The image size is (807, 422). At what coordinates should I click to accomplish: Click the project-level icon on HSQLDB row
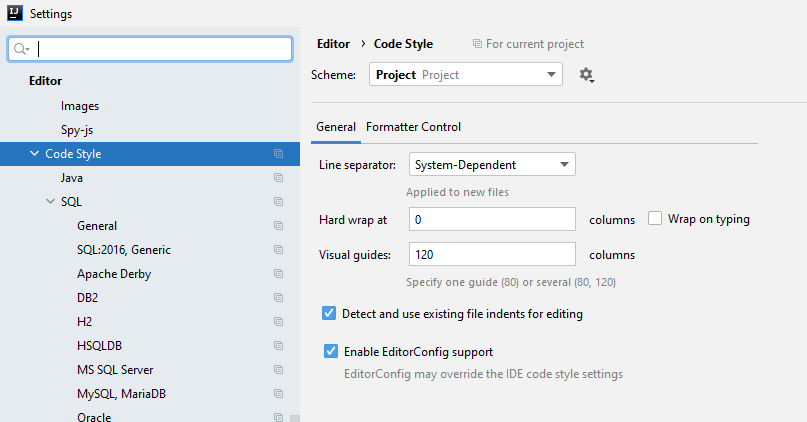click(278, 345)
